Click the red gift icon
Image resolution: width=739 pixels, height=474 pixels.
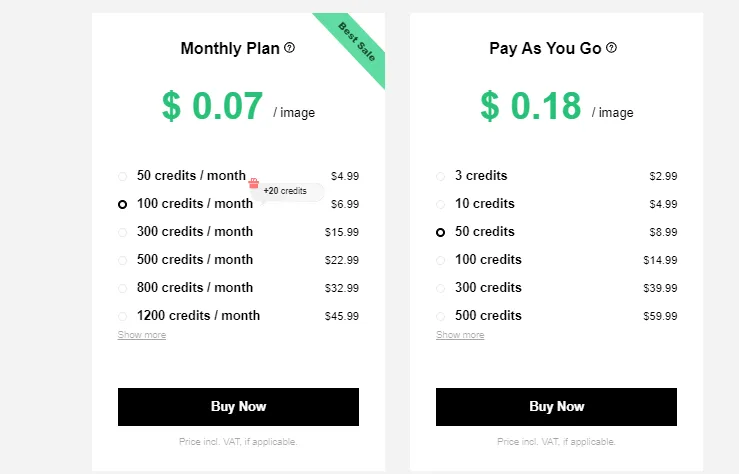click(254, 184)
